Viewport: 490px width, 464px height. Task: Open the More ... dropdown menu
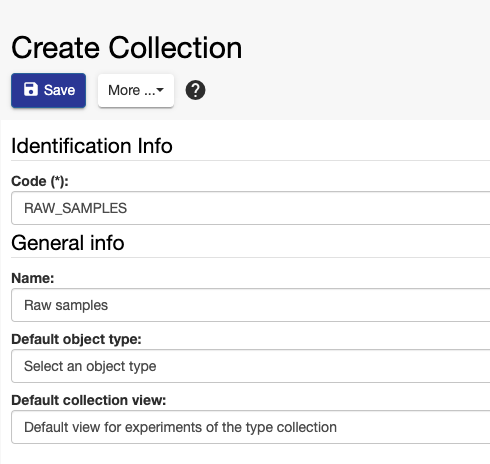click(136, 90)
